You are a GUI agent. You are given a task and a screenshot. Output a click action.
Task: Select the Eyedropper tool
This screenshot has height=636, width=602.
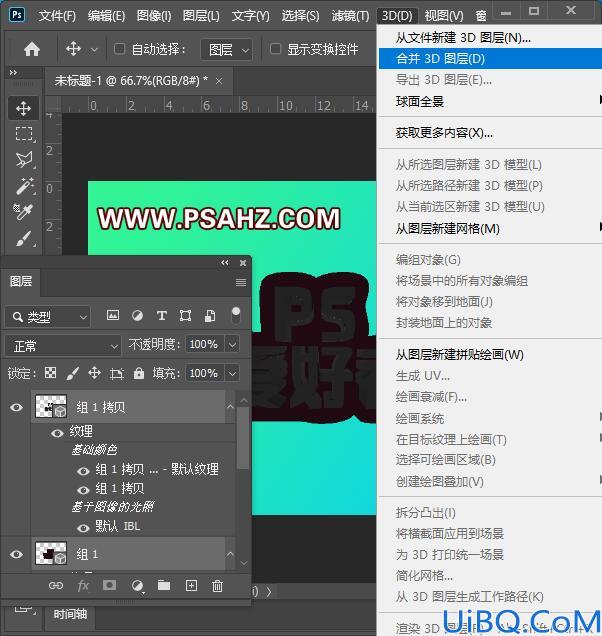23,212
